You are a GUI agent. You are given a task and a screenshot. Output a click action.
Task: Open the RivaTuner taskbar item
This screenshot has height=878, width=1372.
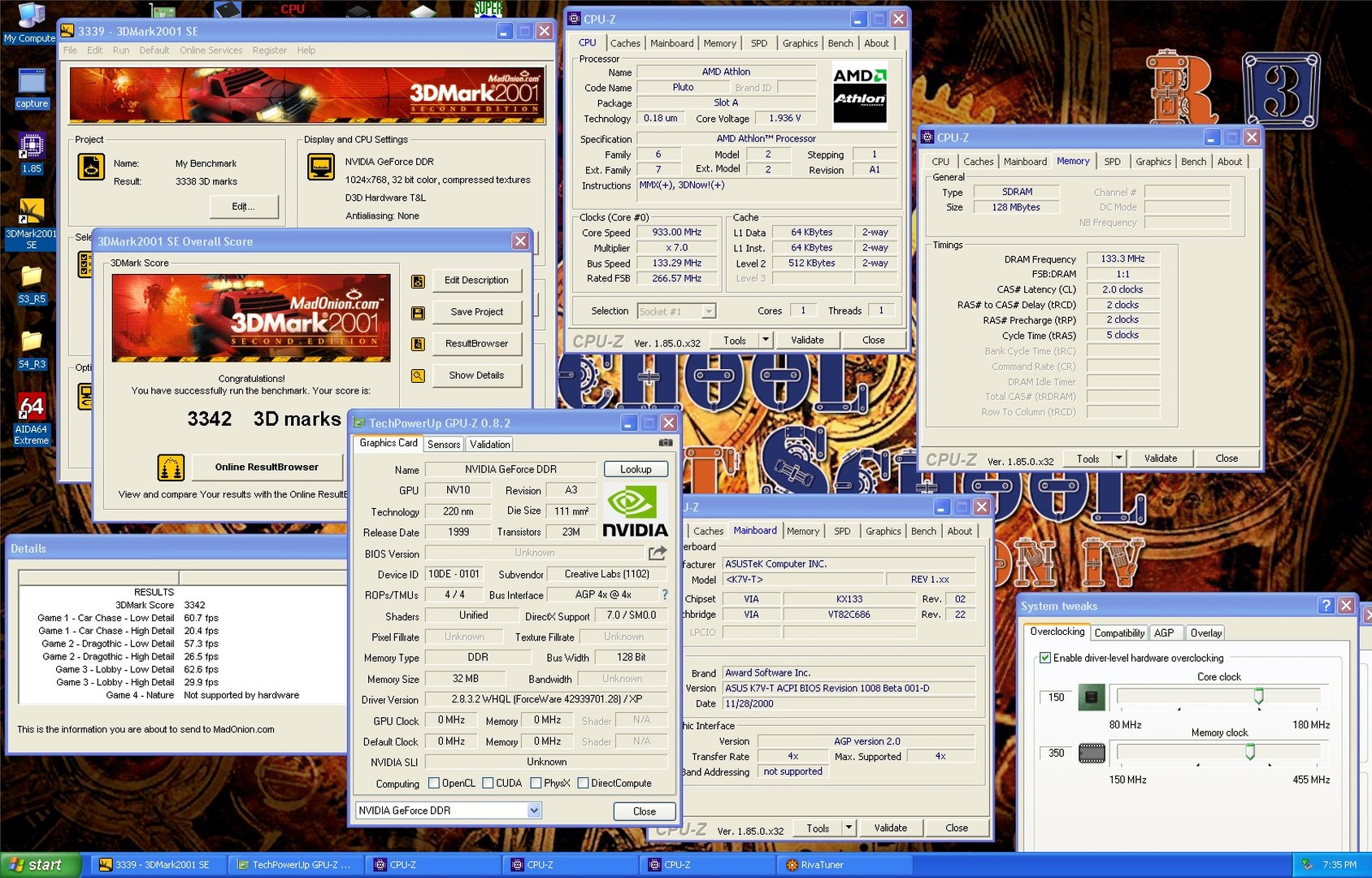[x=843, y=865]
